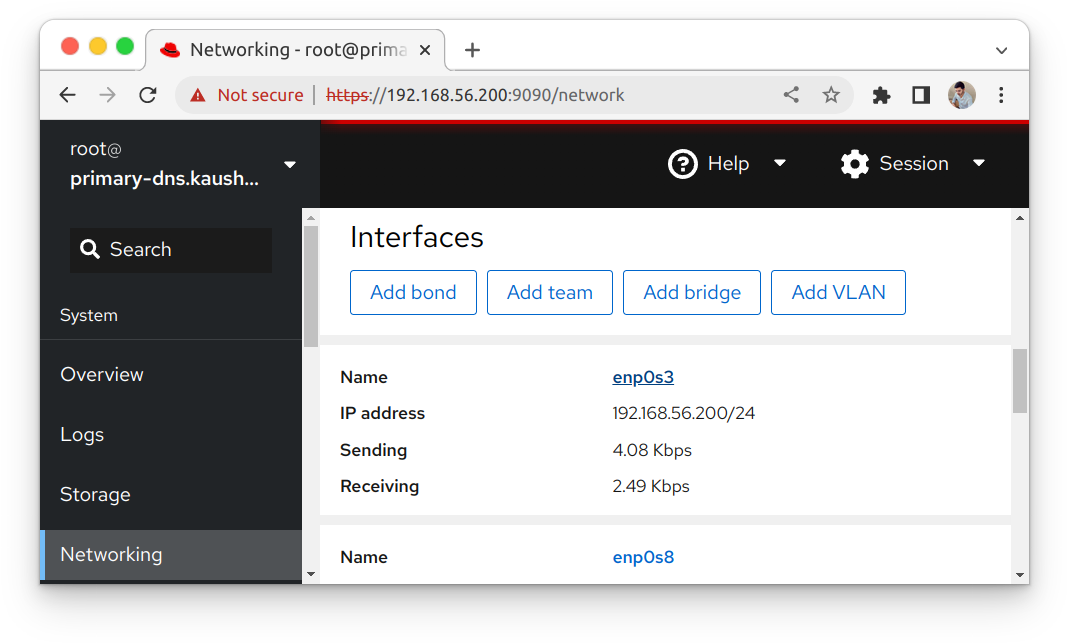Click the search magnifier in the sidebar
The image size is (1067, 643).
tap(90, 249)
